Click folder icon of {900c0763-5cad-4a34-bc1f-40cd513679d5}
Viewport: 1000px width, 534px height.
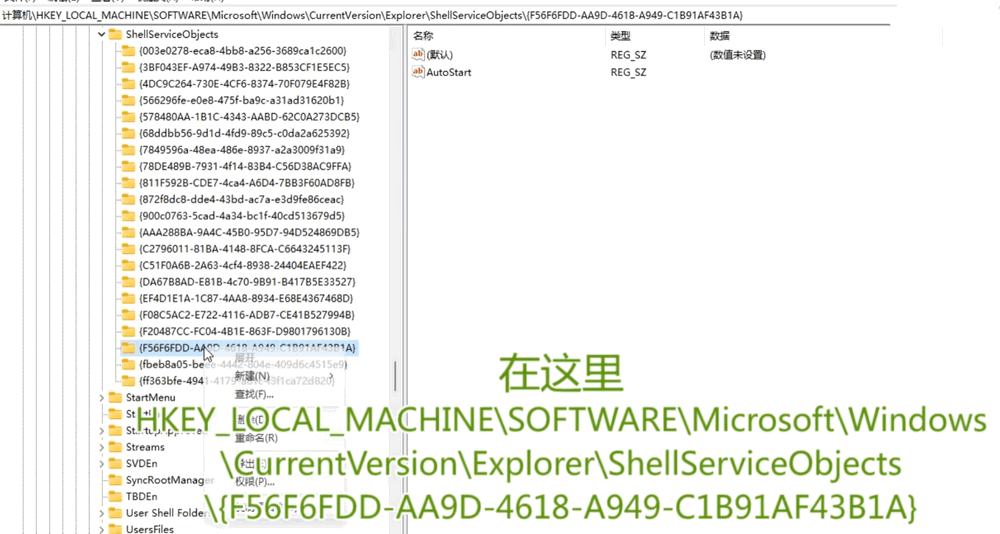[x=128, y=216]
